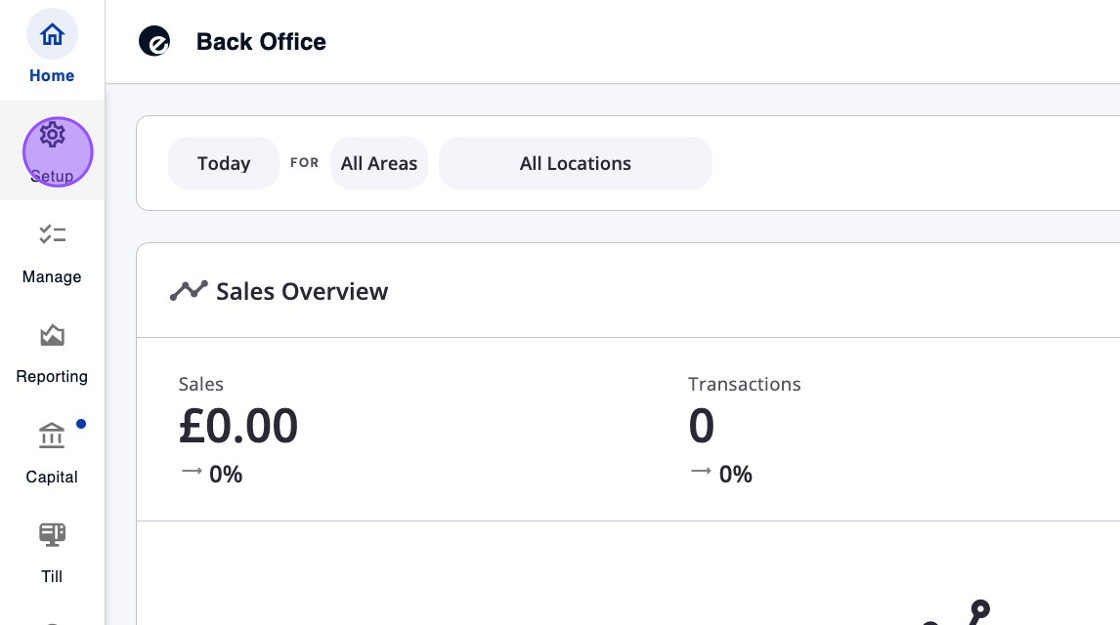Expand the All Areas filter

(x=379, y=163)
